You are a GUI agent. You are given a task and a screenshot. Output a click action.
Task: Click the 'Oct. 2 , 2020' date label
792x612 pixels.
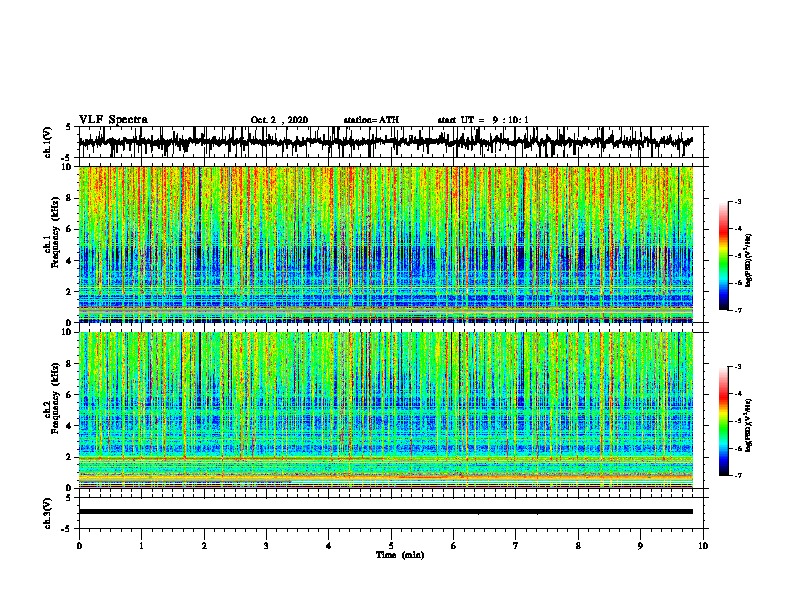(279, 120)
